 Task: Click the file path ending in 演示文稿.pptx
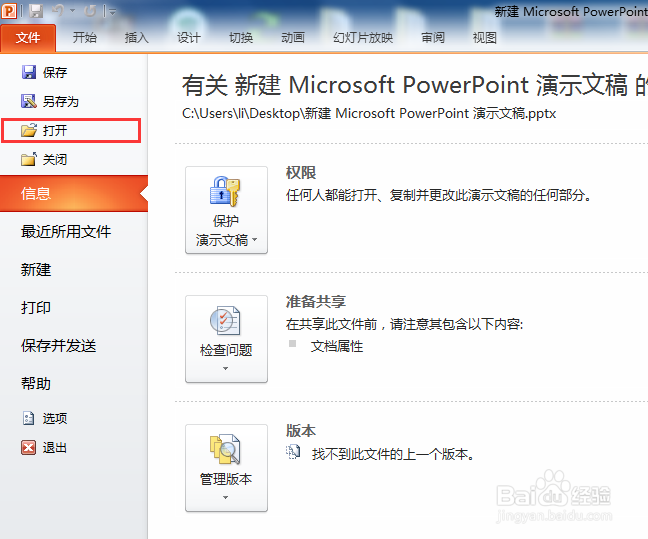[369, 113]
